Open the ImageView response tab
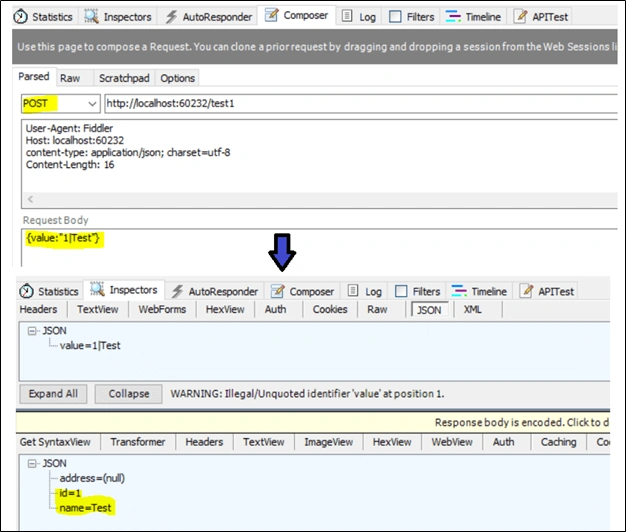This screenshot has height=532, width=626. pos(329,442)
